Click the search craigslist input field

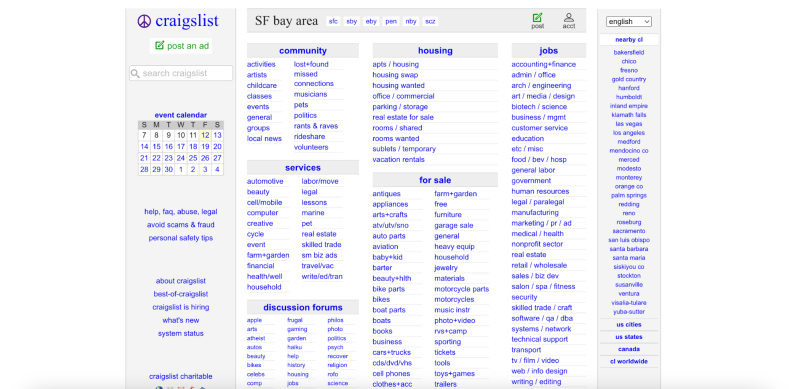click(x=181, y=73)
